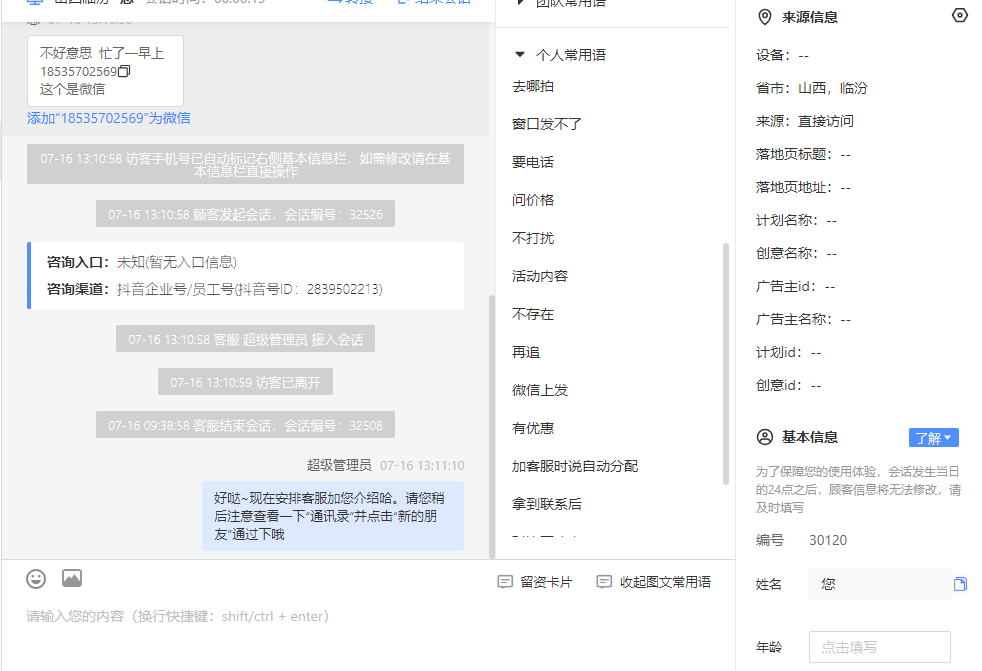Screen dimensions: 982x671
Task: Choose the 拿到联系后 quick phrase
Action: pyautogui.click(x=547, y=504)
